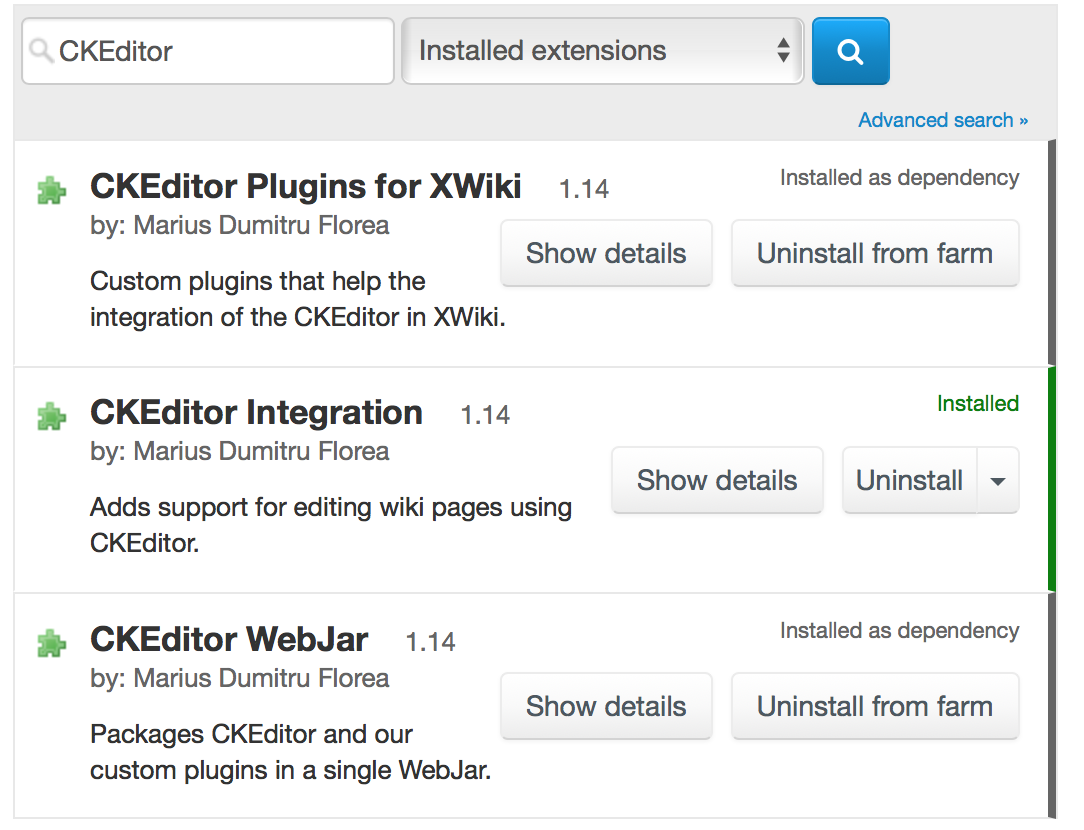The width and height of the screenshot is (1084, 830).
Task: Open the Installed extensions dropdown
Action: pyautogui.click(x=602, y=51)
